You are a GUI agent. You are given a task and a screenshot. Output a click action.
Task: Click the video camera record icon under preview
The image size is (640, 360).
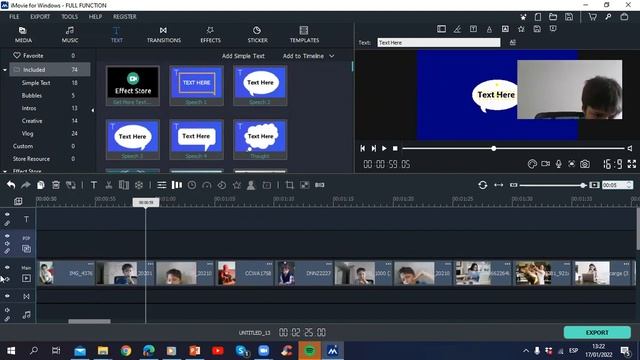545,164
